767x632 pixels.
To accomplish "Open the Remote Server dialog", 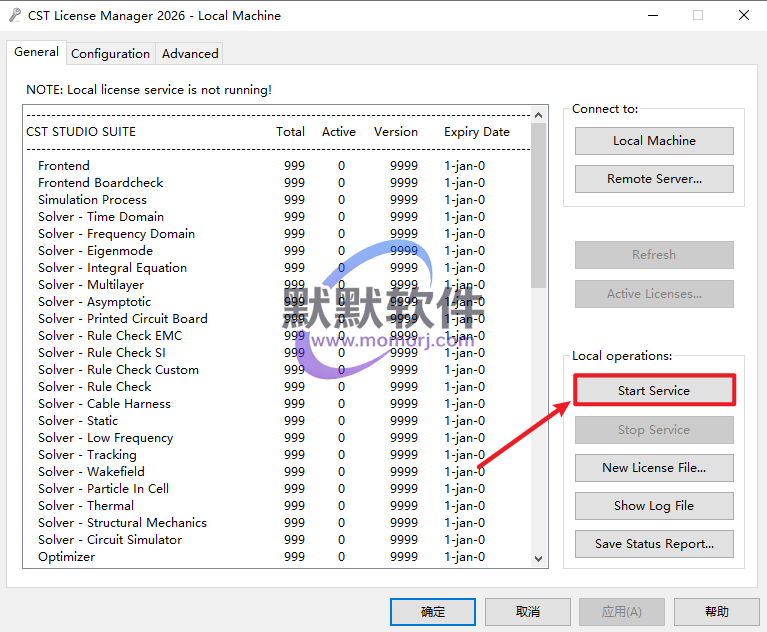I will 654,179.
